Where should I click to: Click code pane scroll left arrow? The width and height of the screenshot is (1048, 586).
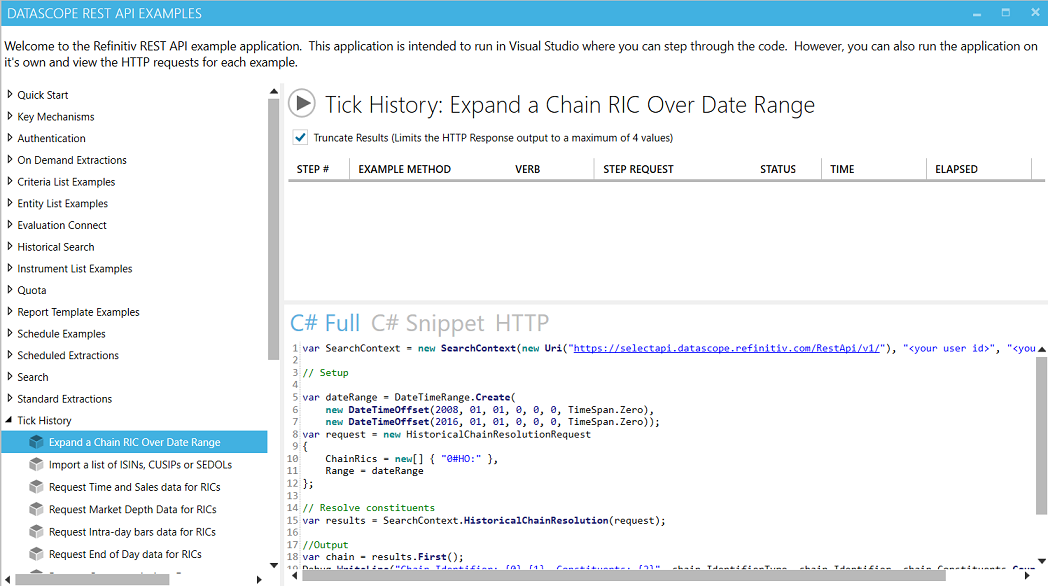pos(295,576)
